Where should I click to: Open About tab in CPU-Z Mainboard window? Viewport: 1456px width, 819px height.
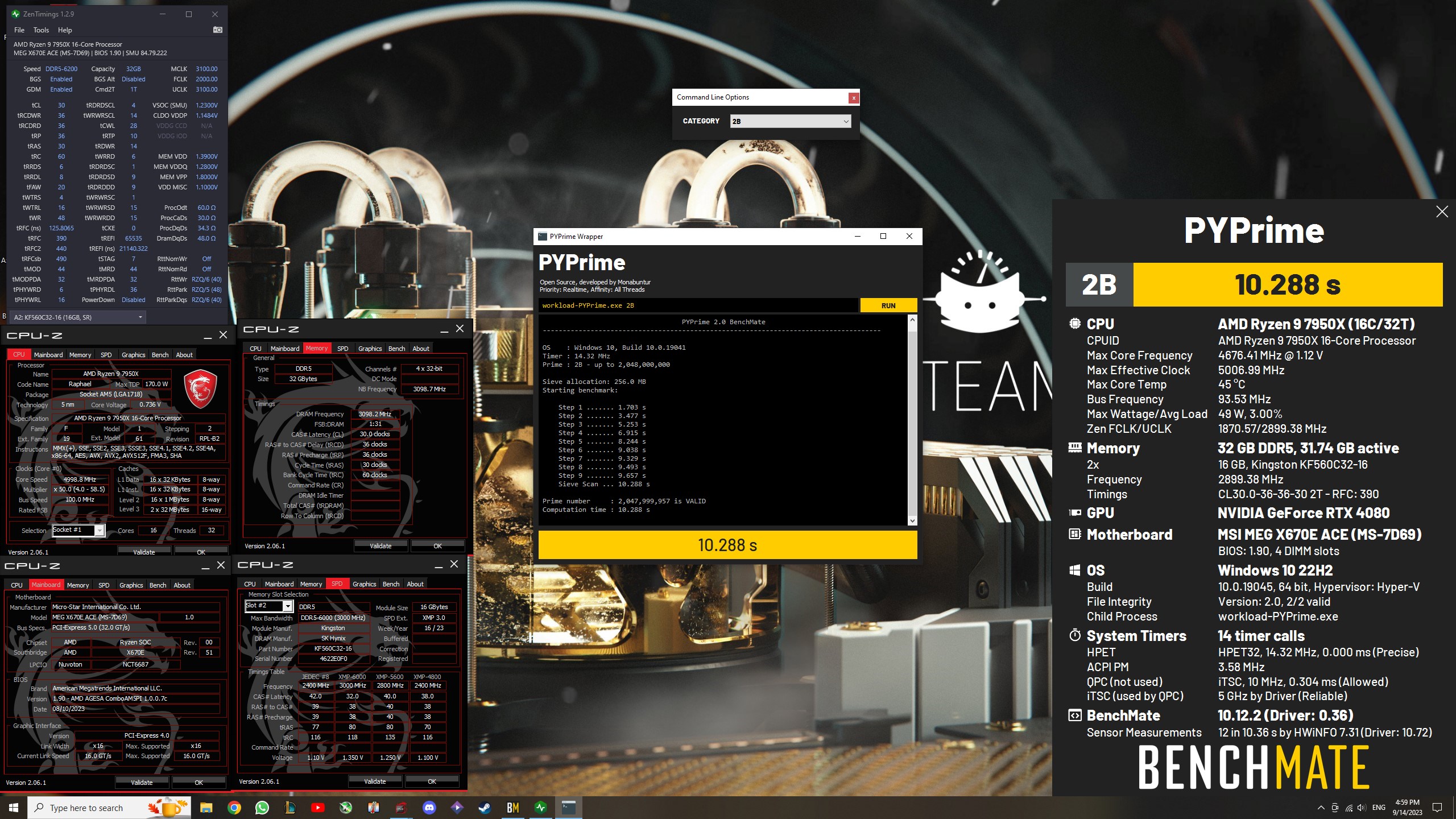(x=182, y=585)
